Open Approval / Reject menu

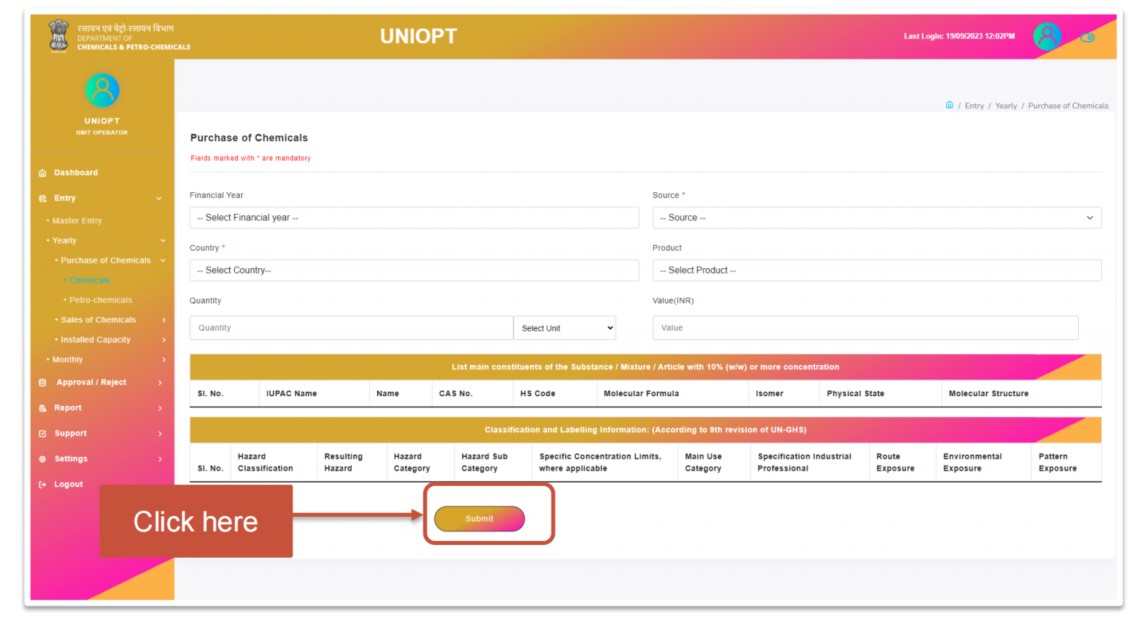coord(91,382)
